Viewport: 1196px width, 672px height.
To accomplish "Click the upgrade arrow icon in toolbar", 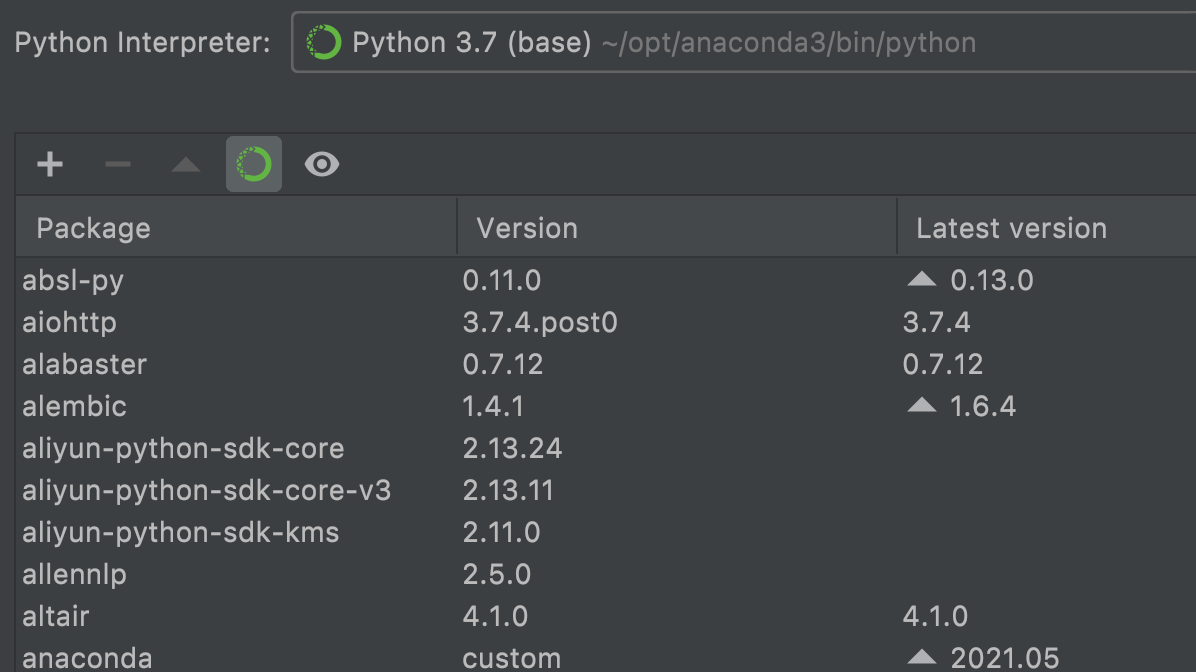I will tap(186, 165).
